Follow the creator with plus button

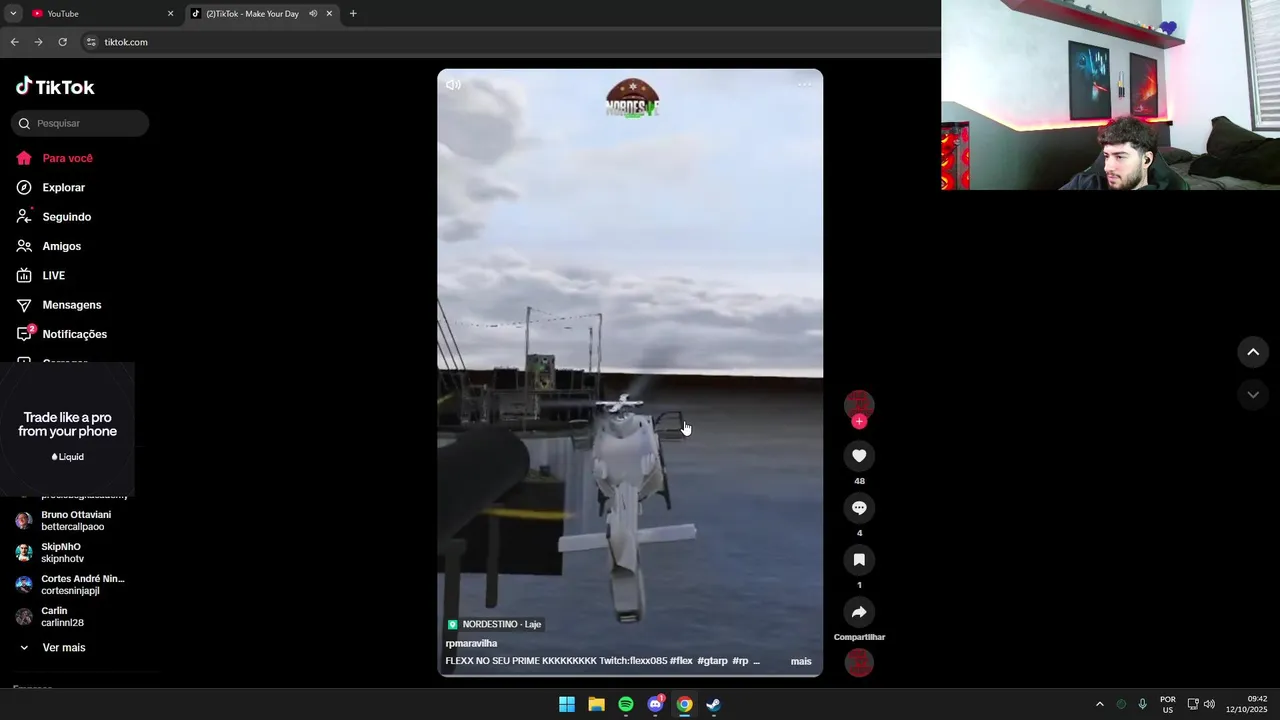859,422
